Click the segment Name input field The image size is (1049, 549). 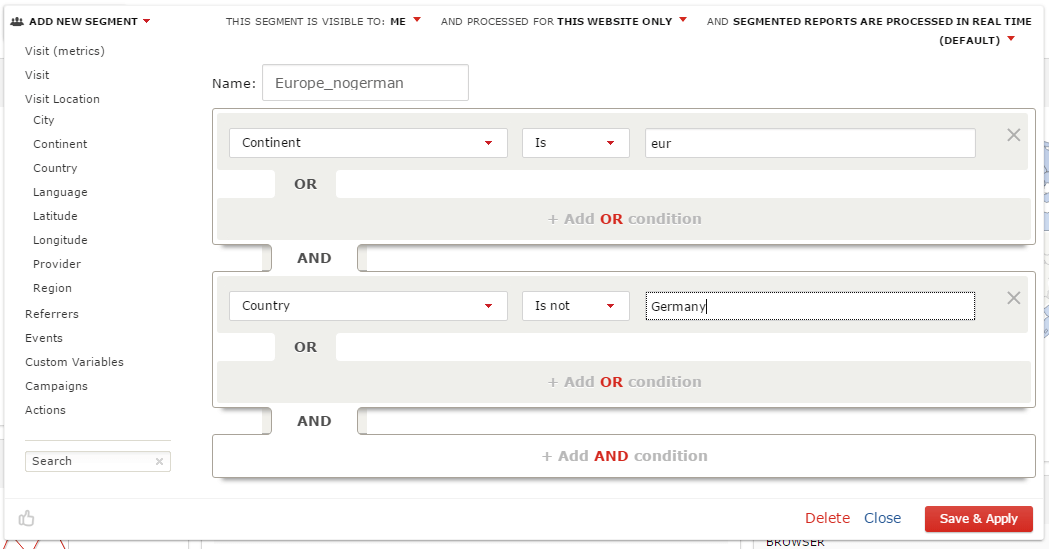[365, 83]
